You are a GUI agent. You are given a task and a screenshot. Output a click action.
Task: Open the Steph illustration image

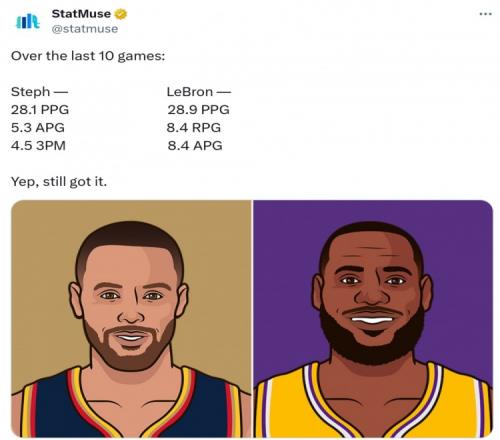click(x=131, y=319)
